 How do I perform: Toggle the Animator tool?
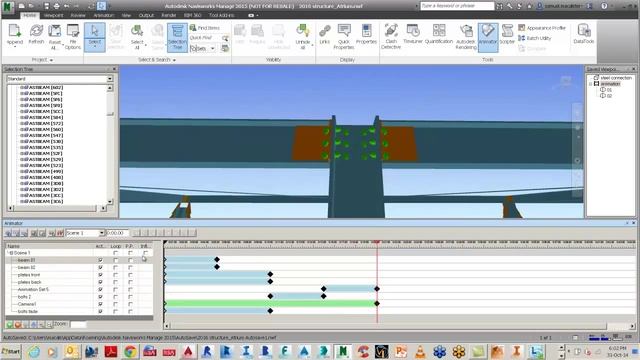488,37
